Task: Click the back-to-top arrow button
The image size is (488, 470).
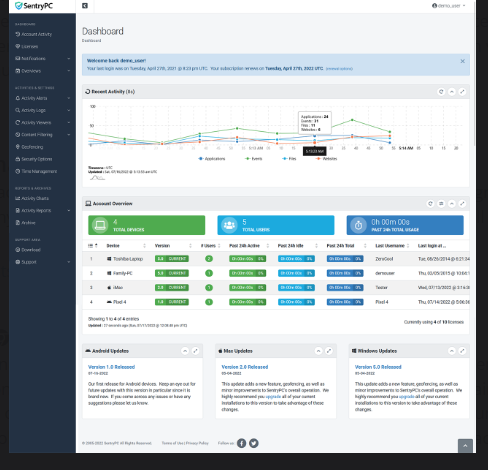Action: [465, 446]
